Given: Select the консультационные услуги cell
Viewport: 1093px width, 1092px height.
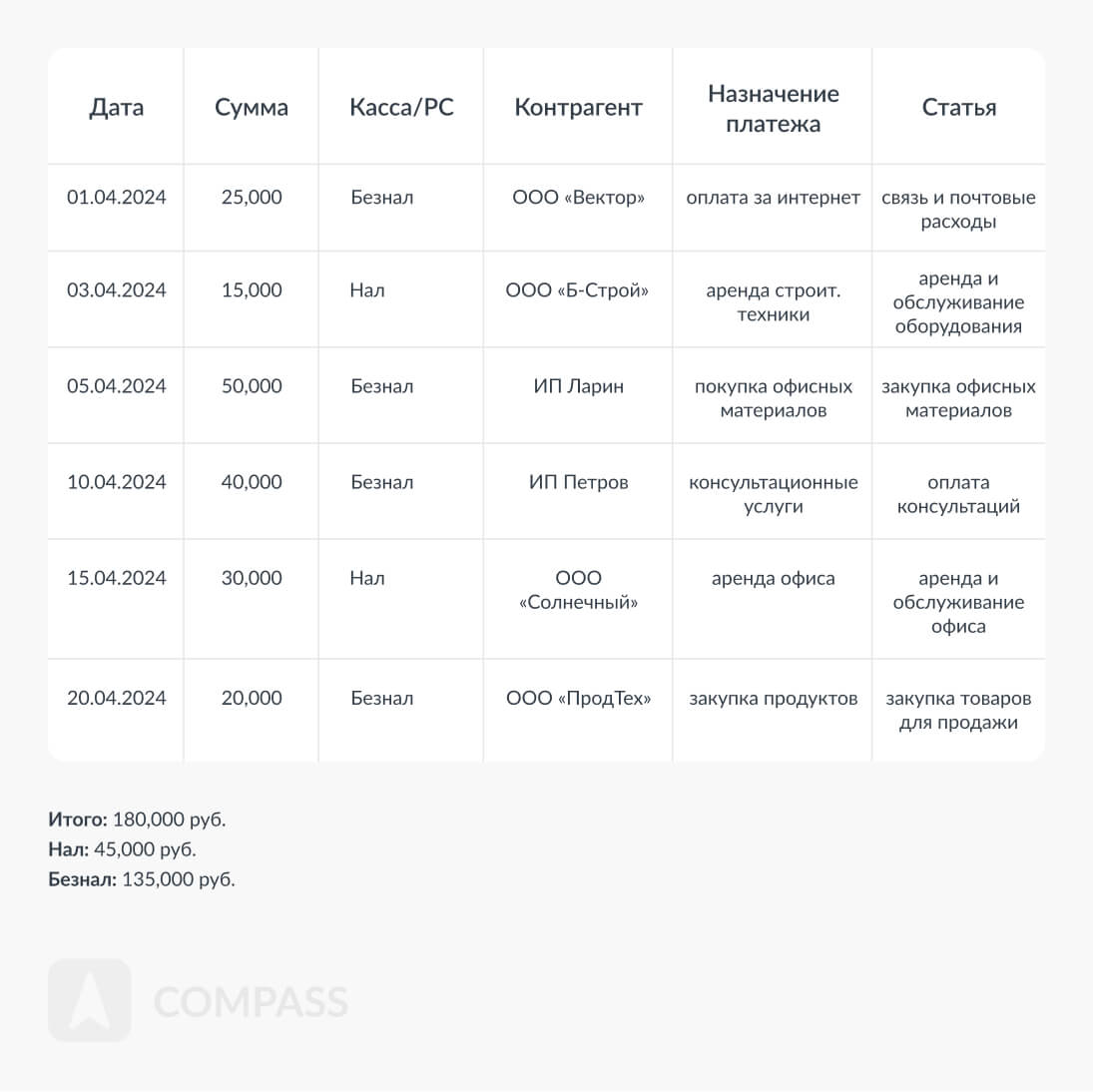Looking at the screenshot, I should [x=773, y=494].
